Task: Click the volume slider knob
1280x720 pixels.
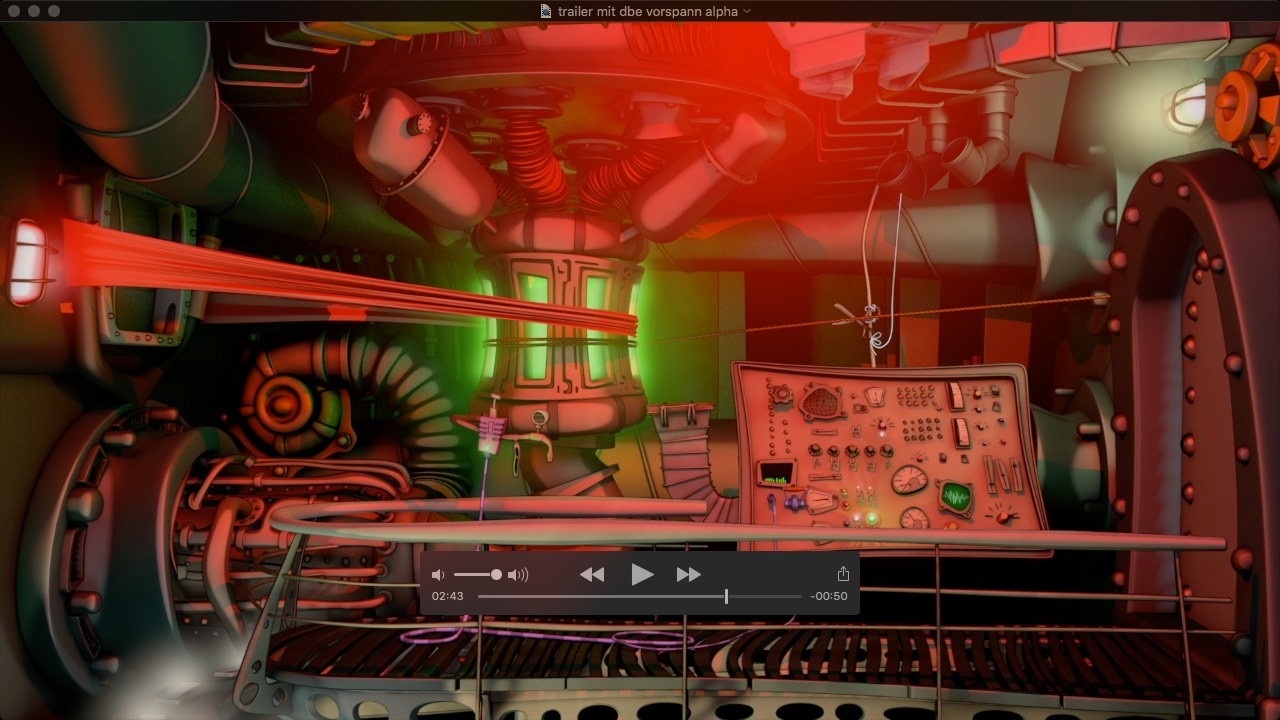Action: 496,575
